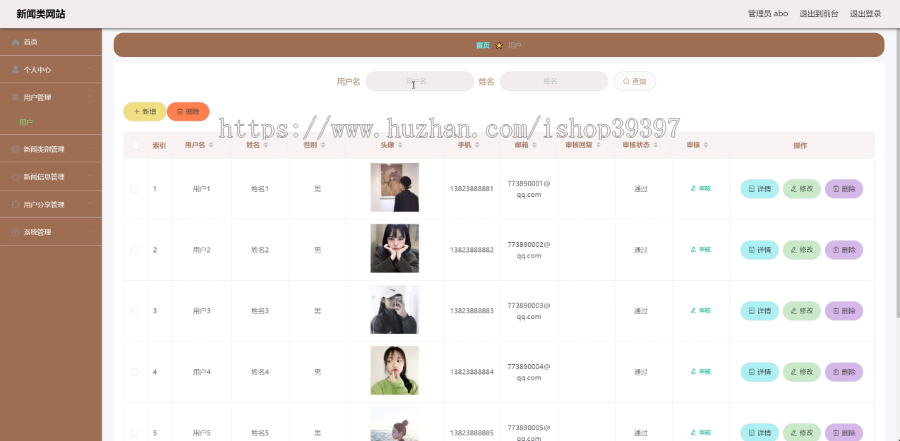Open 详情 for 用户5 row
Image resolution: width=900 pixels, height=441 pixels.
coord(759,432)
